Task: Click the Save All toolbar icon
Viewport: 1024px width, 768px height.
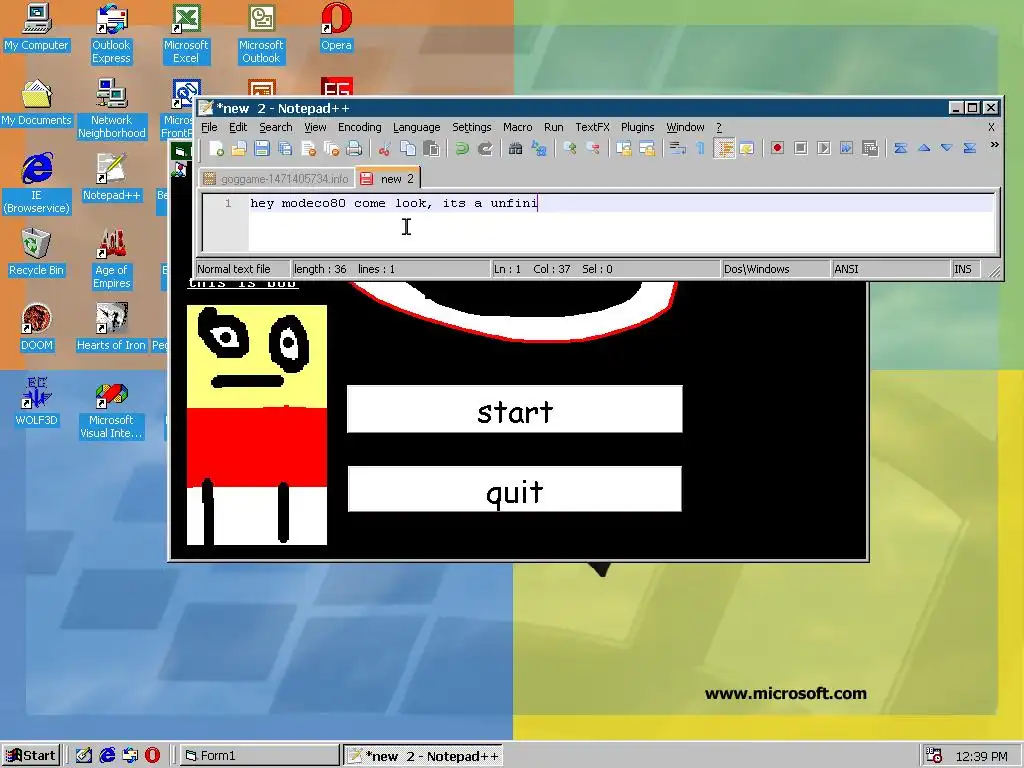Action: [285, 148]
